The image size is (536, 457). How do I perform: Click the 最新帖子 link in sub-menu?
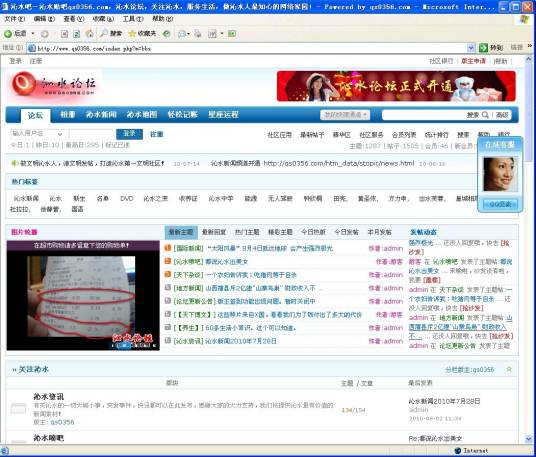pyautogui.click(x=312, y=135)
